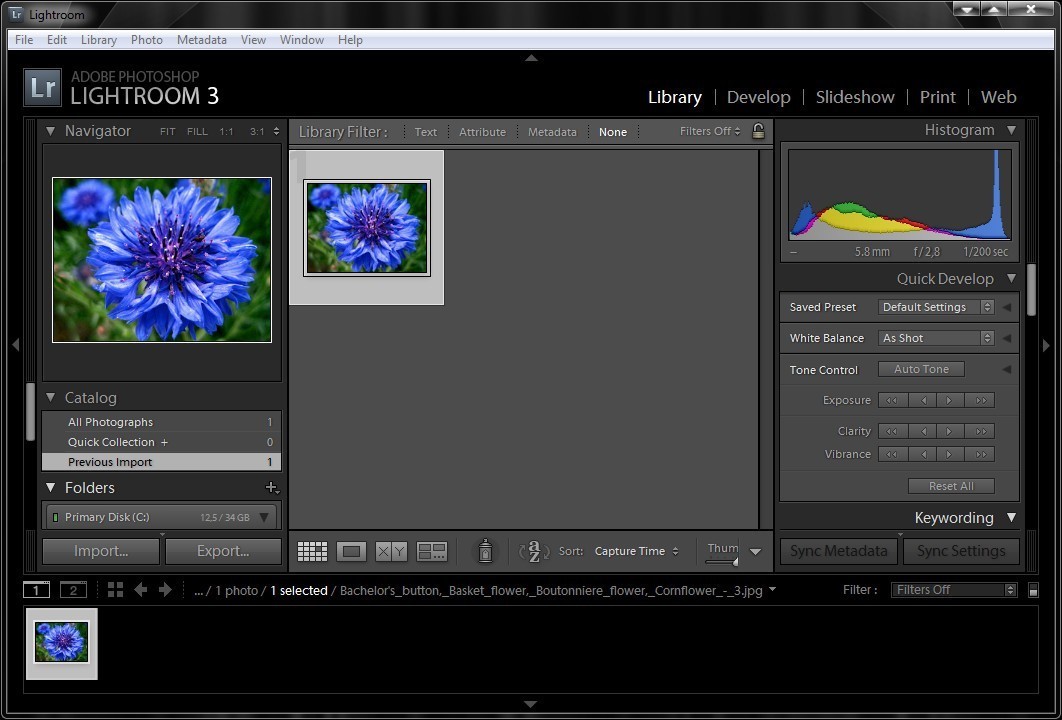Open Compare view (X|Y) icon
Viewport: 1062px width, 720px height.
click(391, 551)
